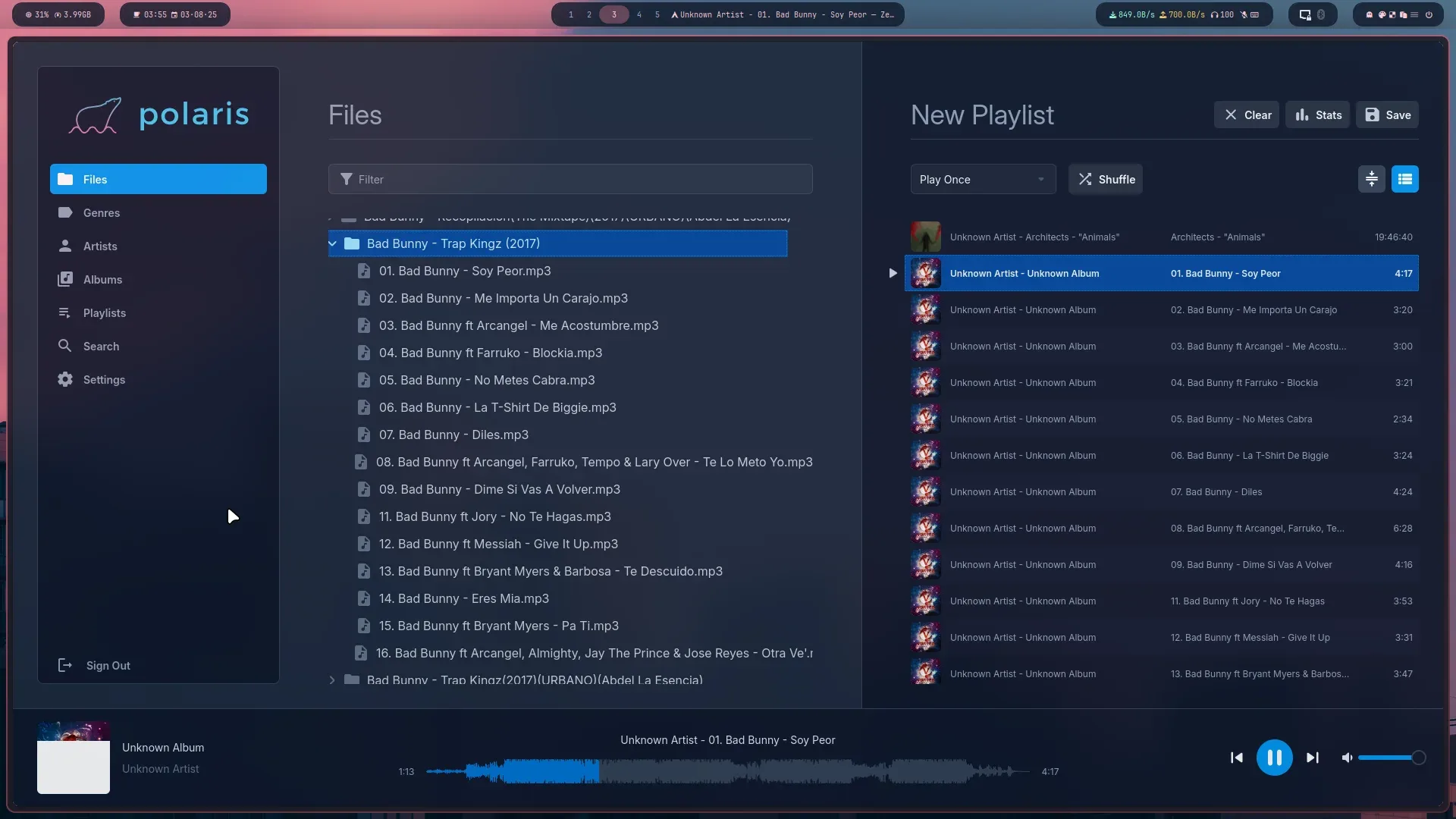Open the Playlists section
The height and width of the screenshot is (819, 1456).
(x=158, y=312)
